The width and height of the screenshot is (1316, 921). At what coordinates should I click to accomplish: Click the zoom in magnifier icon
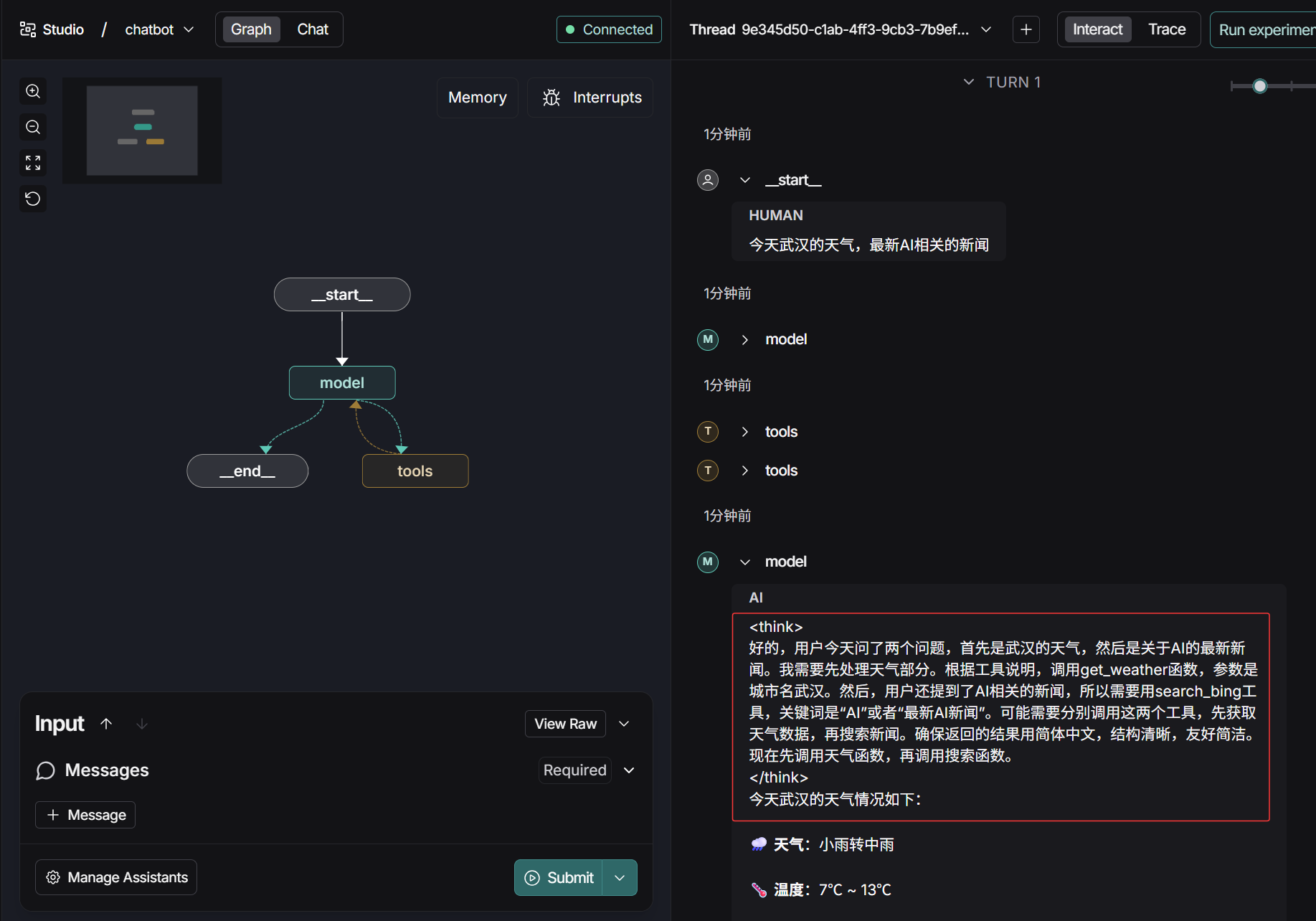point(33,91)
